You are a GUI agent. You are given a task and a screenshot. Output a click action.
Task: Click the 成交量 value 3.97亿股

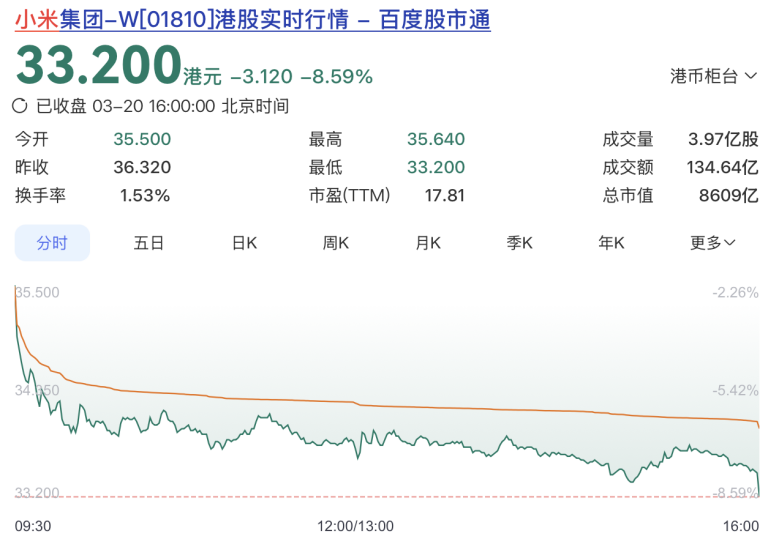coord(722,140)
